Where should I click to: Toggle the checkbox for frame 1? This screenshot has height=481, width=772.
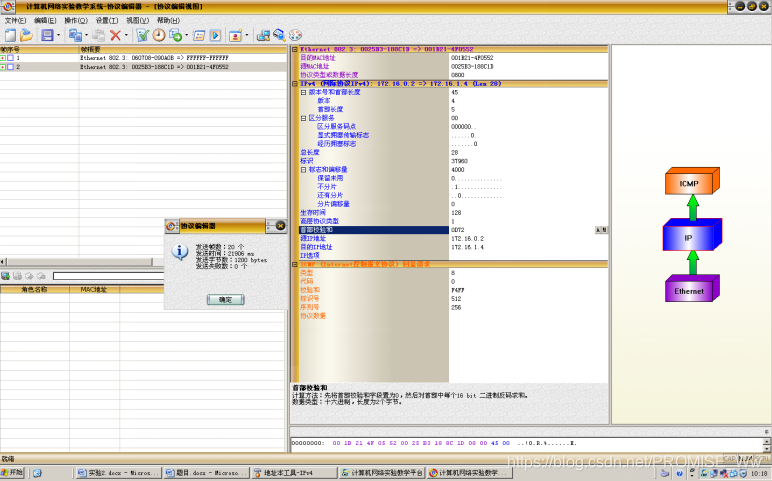[x=10, y=58]
